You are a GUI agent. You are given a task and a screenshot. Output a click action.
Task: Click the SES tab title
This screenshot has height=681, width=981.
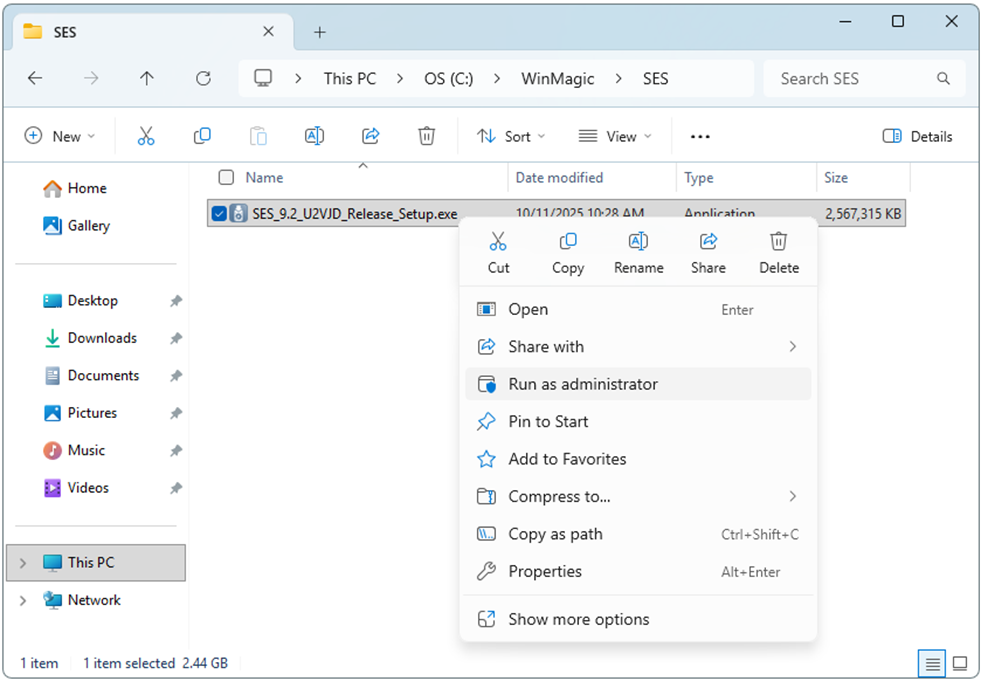coord(65,33)
